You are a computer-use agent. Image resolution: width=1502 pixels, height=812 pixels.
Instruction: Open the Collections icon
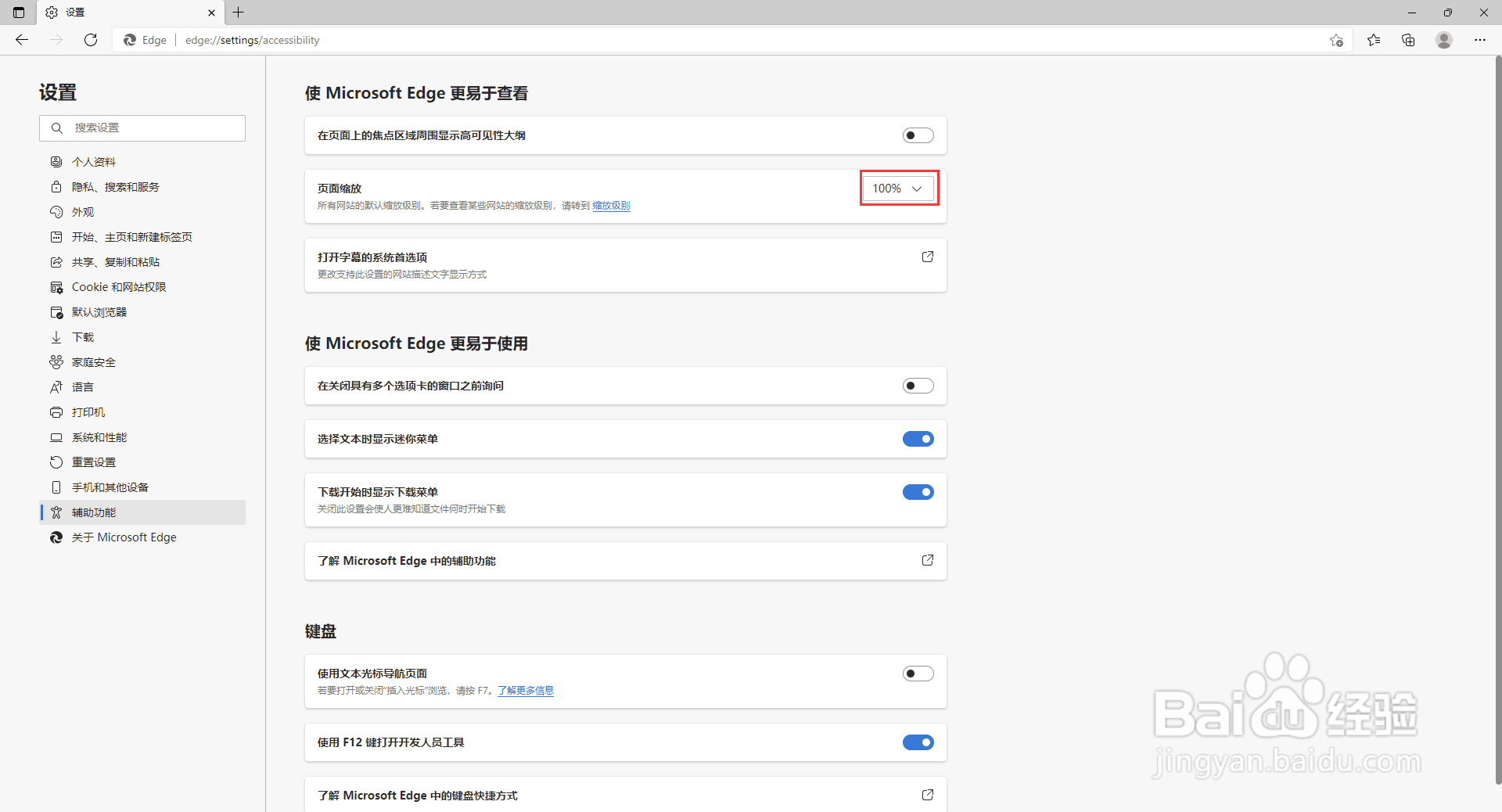coord(1408,40)
